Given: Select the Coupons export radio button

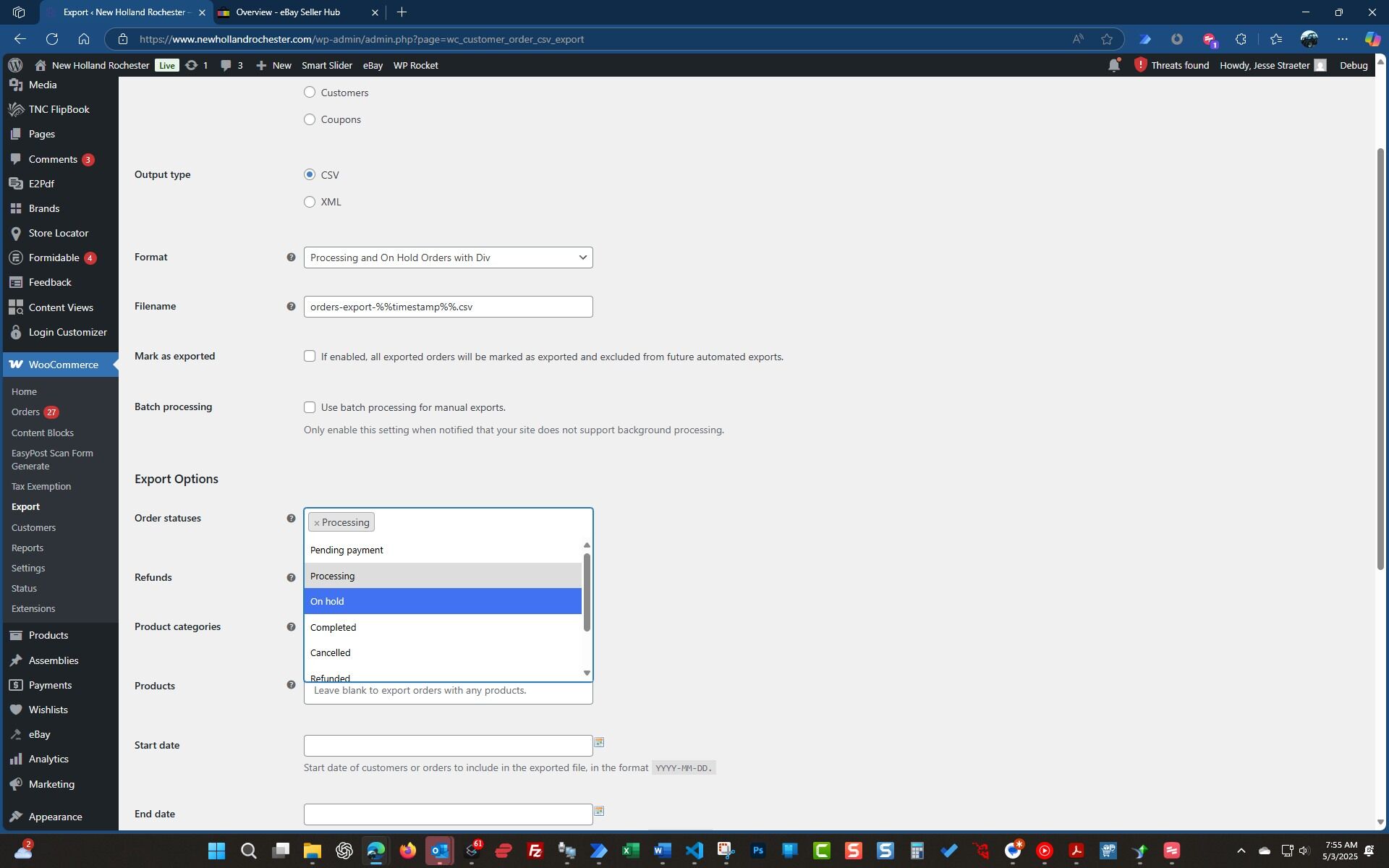Looking at the screenshot, I should (310, 119).
